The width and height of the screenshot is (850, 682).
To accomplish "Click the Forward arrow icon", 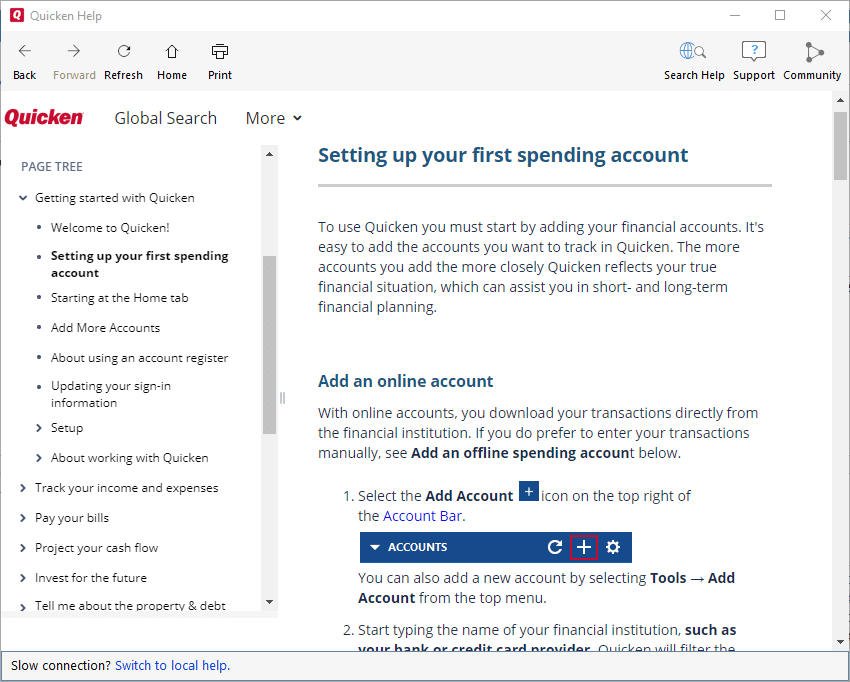I will 74,51.
